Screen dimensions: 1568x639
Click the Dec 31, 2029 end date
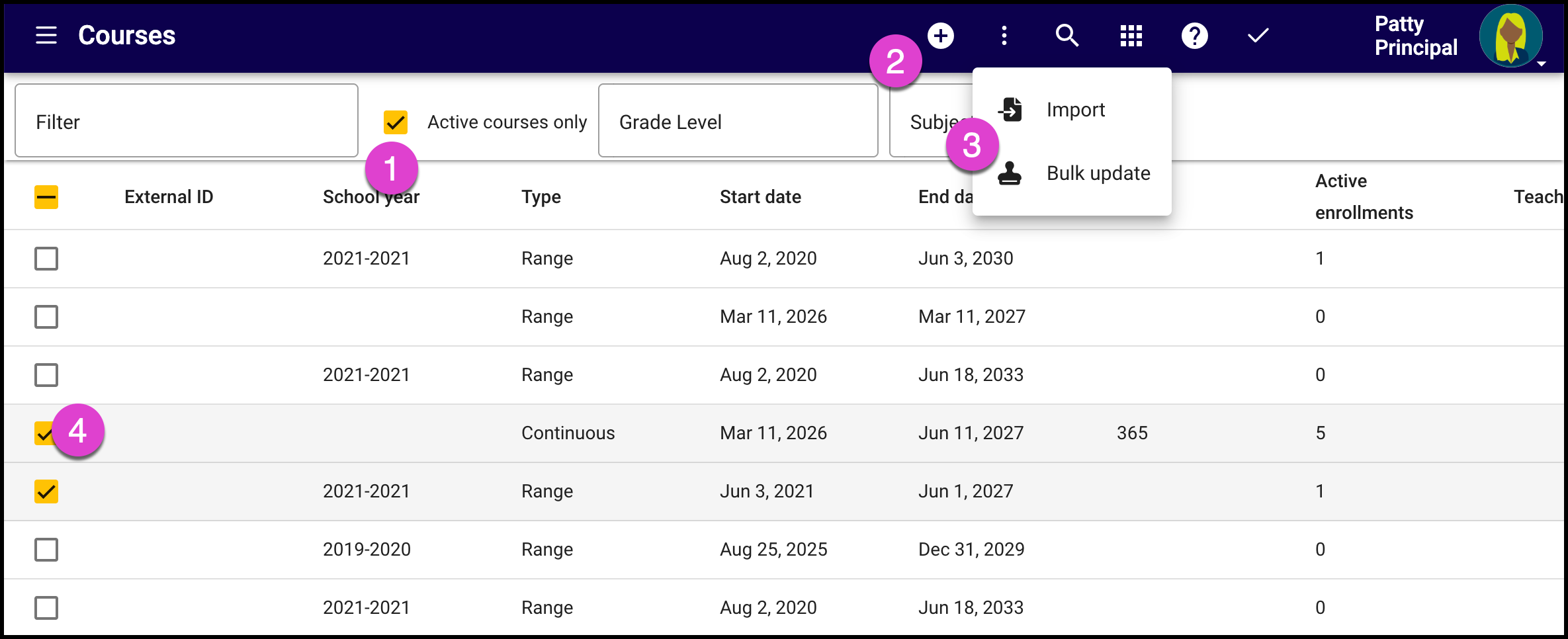click(971, 550)
